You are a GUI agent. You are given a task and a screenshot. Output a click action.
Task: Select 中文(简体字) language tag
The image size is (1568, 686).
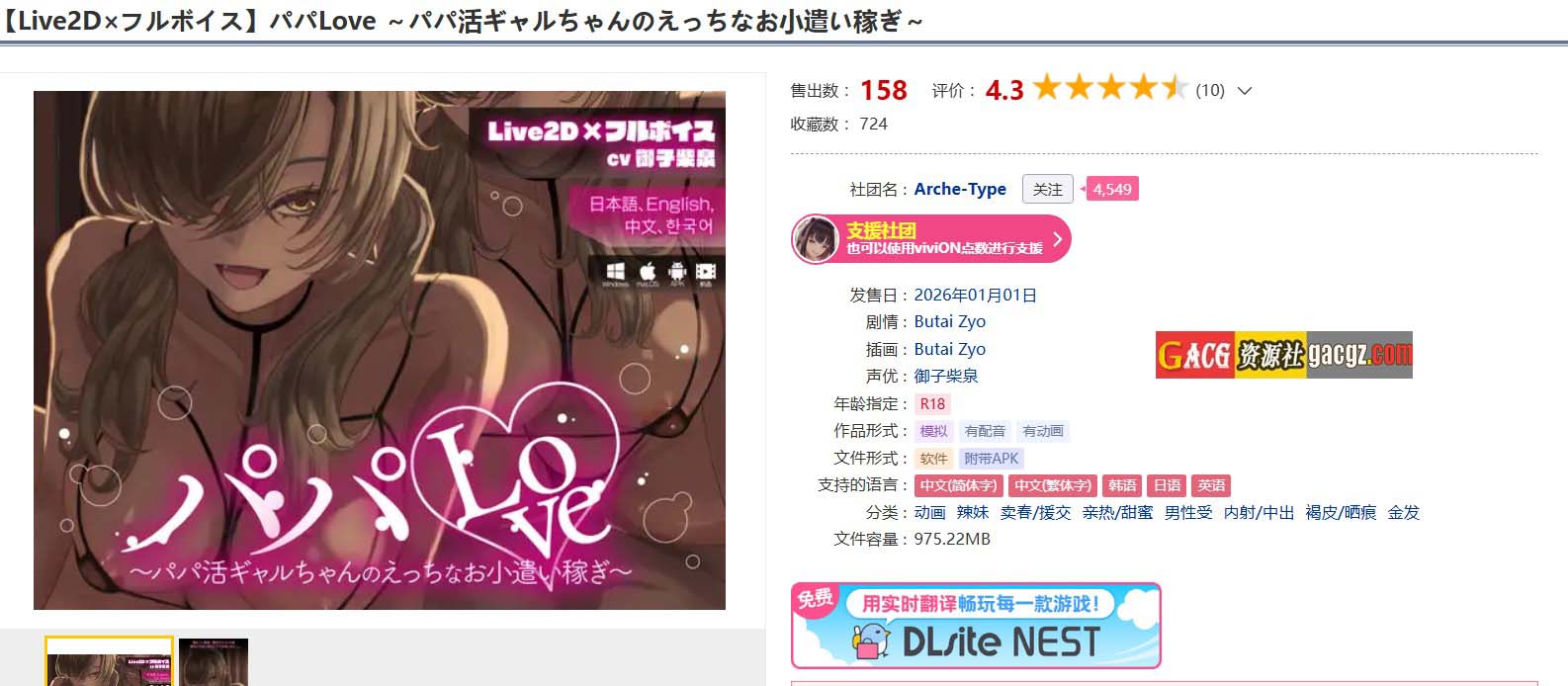[959, 485]
